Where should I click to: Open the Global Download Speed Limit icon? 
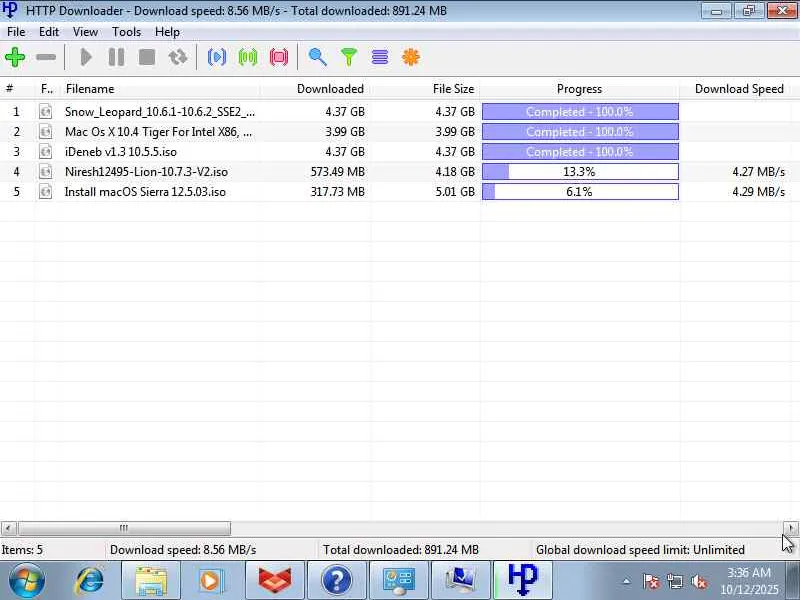tap(380, 57)
